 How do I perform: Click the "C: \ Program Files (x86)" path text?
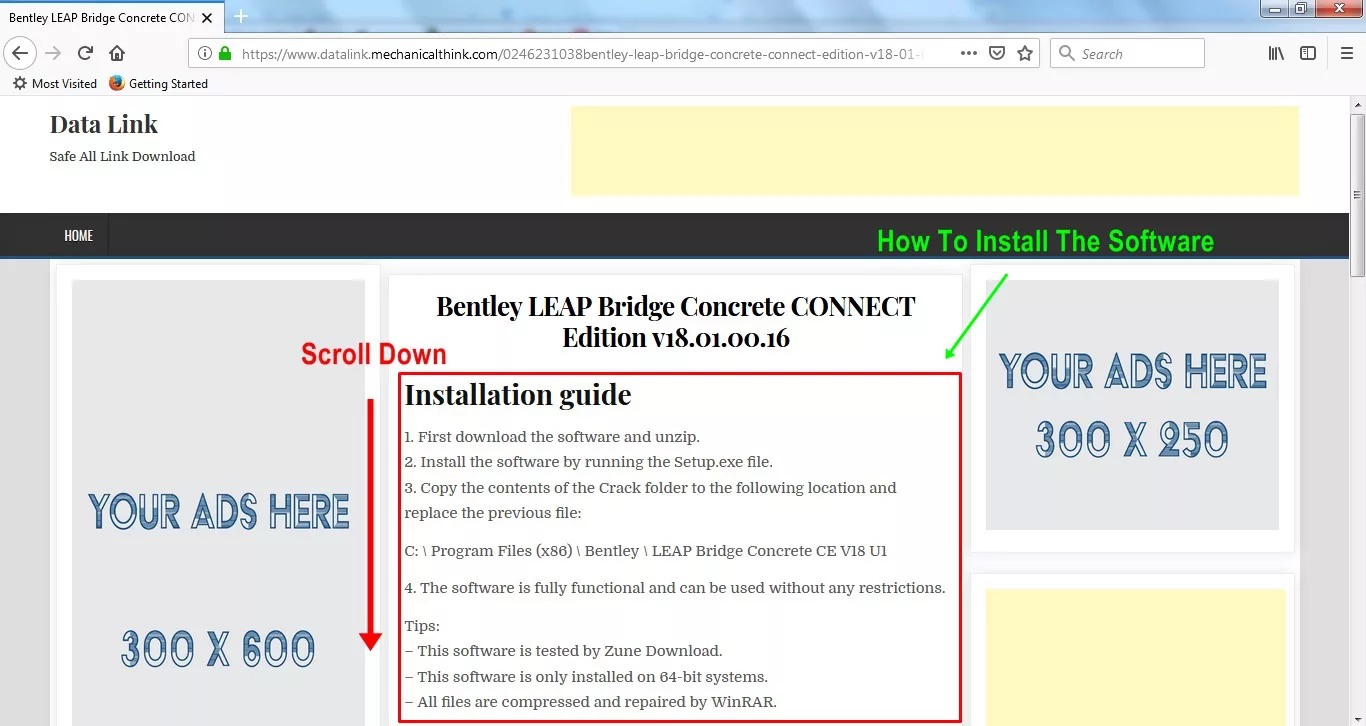point(646,551)
